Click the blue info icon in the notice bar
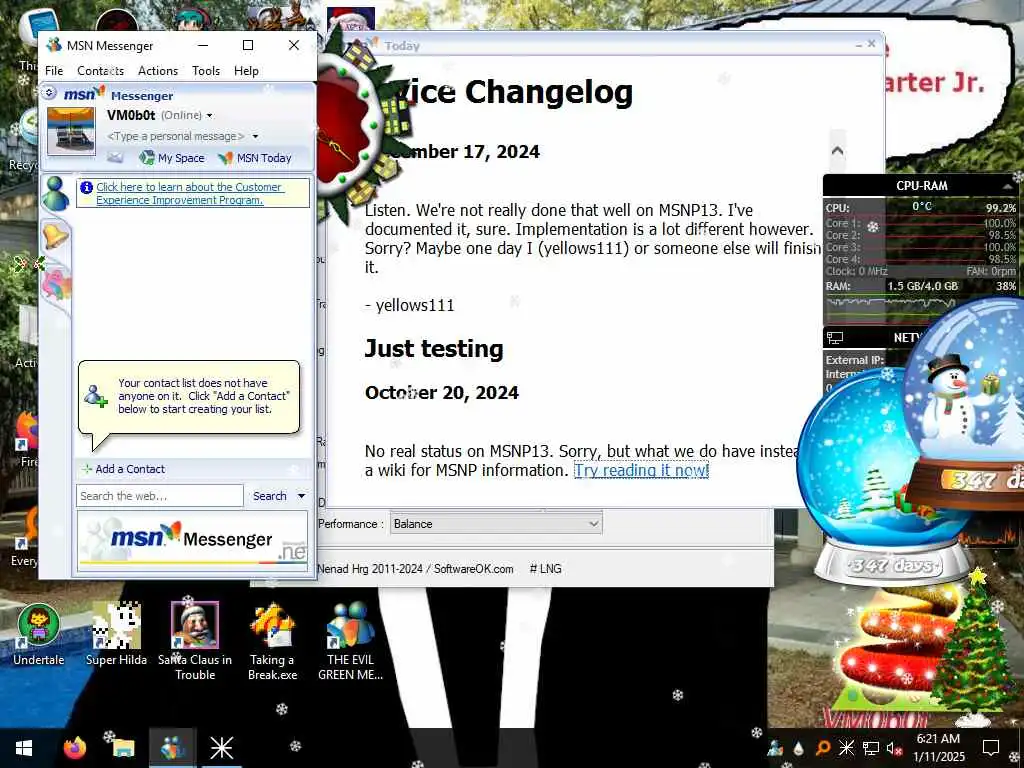 (86, 187)
